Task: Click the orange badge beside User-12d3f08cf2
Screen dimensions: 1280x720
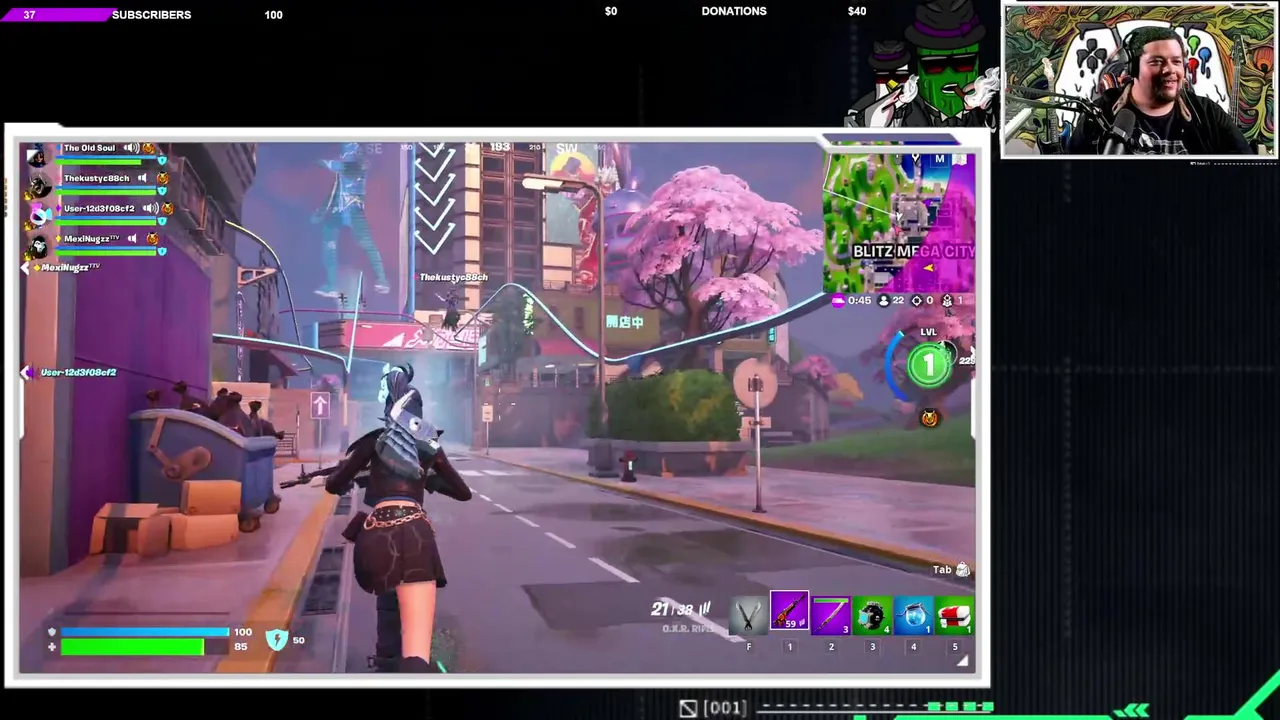Action: 167,208
